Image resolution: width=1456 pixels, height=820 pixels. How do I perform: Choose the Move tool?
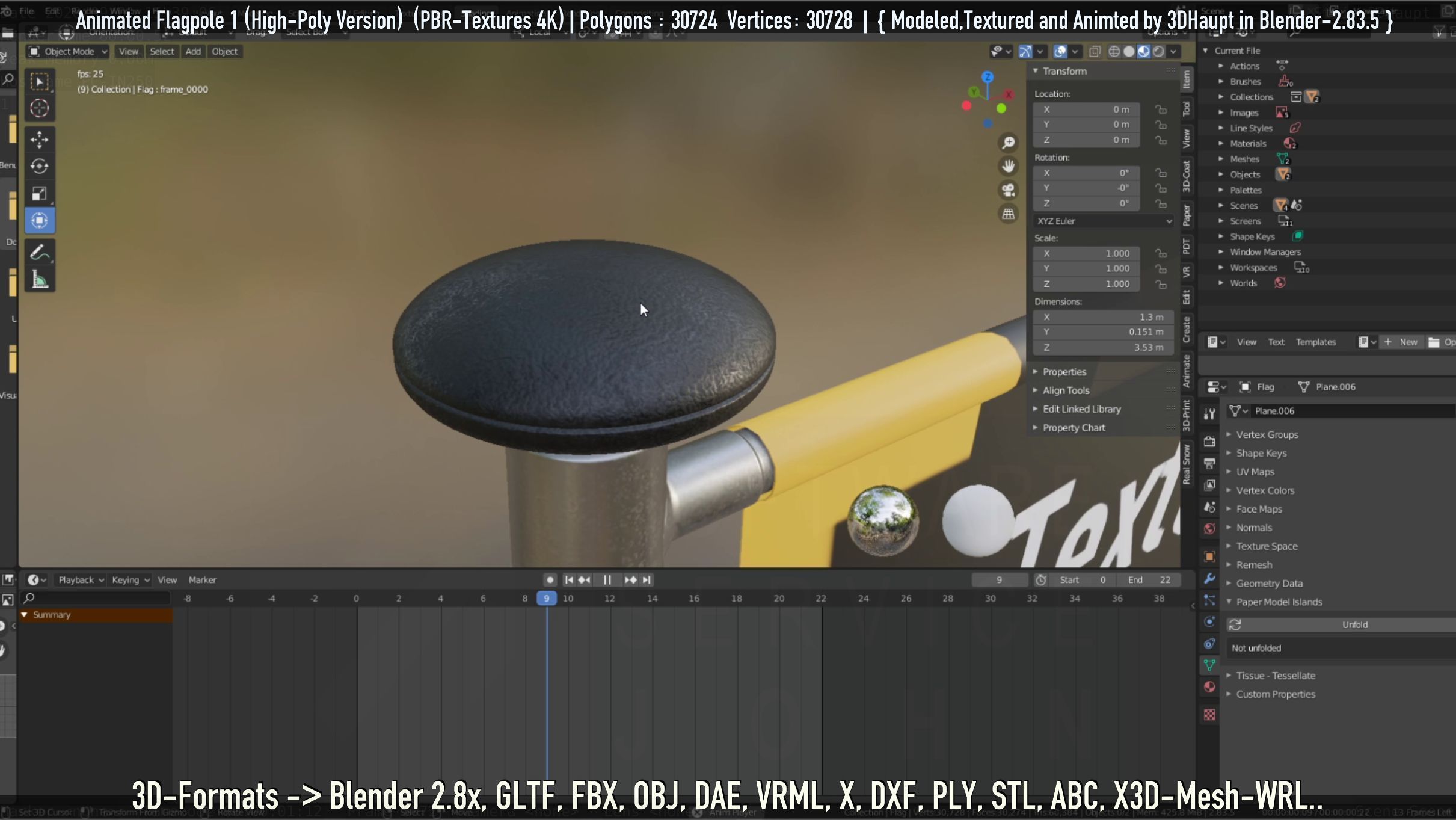click(40, 140)
